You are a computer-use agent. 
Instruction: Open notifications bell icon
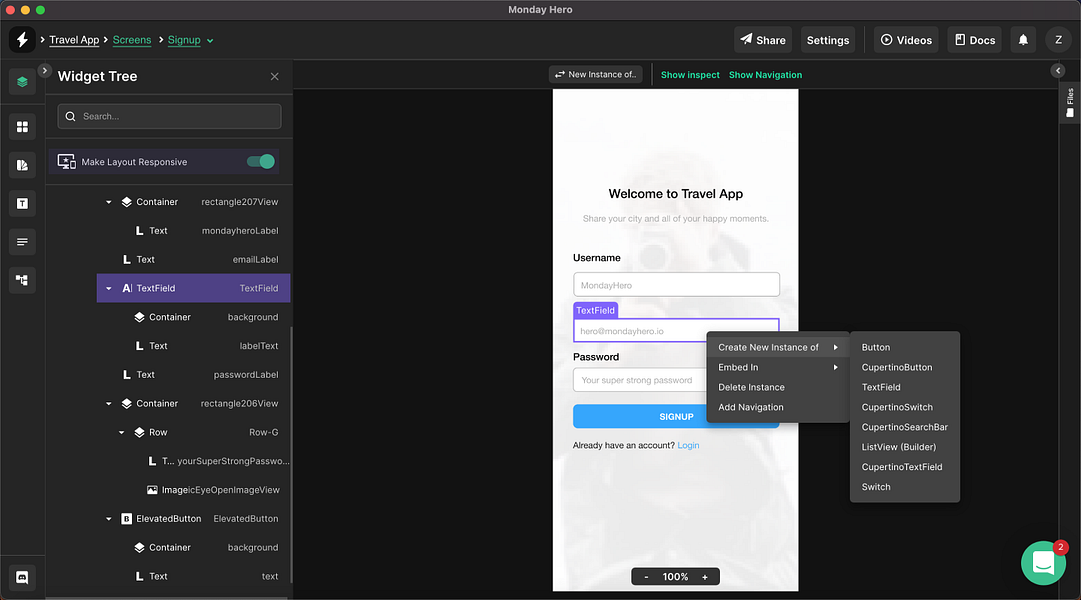1023,40
